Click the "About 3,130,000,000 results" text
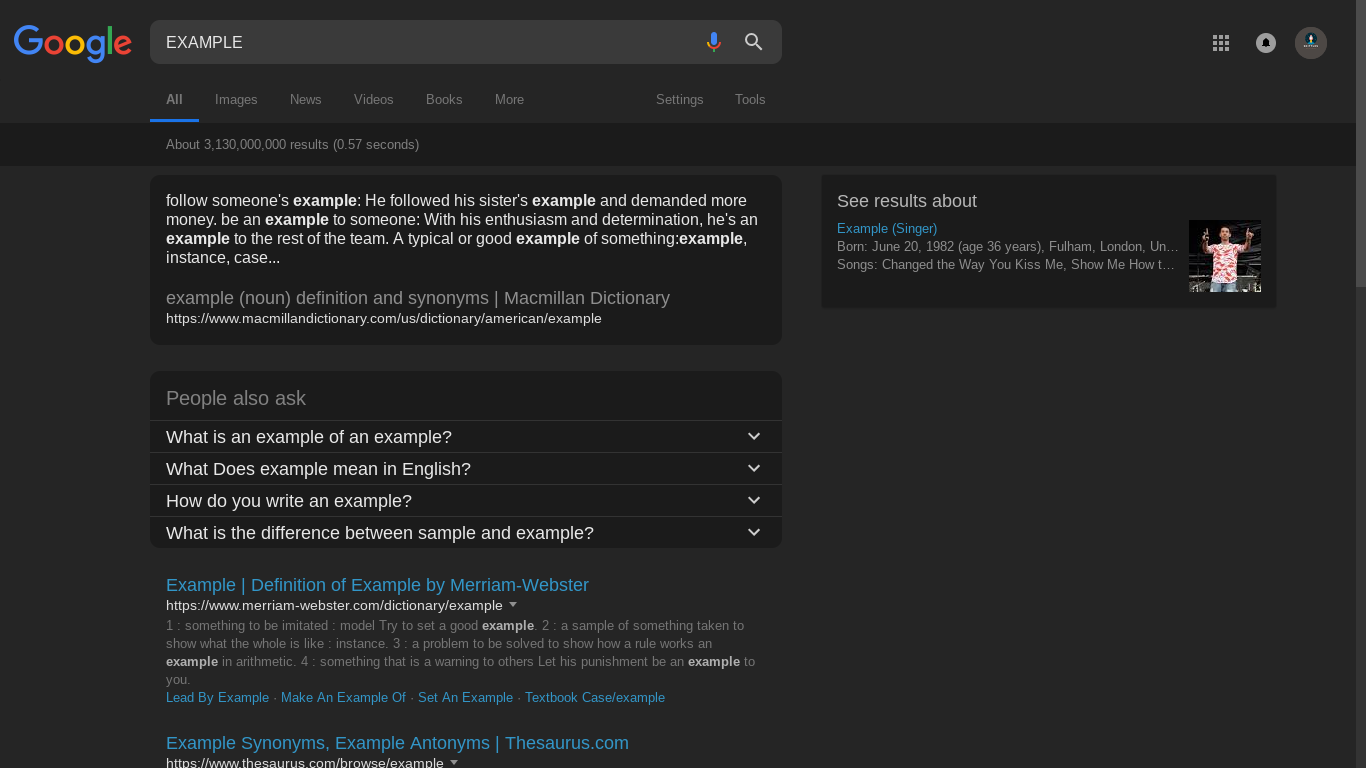The width and height of the screenshot is (1366, 768). [292, 145]
